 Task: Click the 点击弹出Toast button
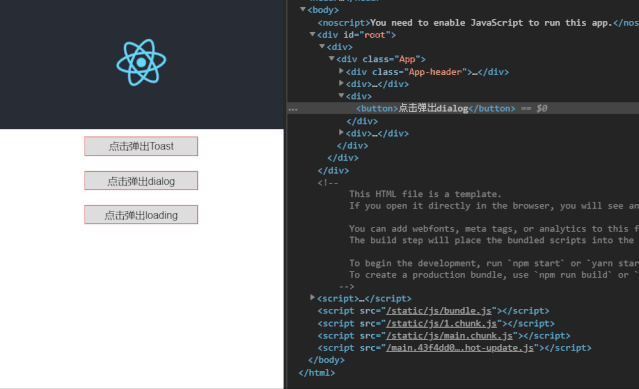(141, 146)
